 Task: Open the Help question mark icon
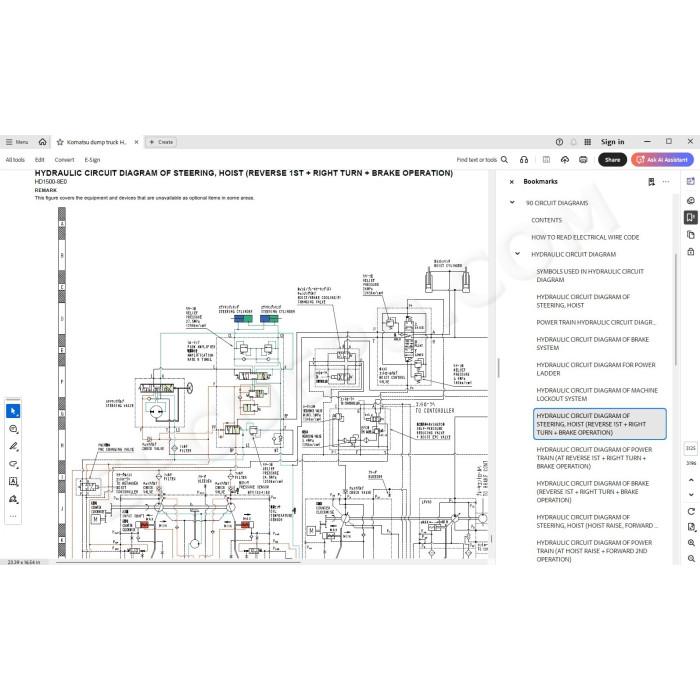click(559, 142)
